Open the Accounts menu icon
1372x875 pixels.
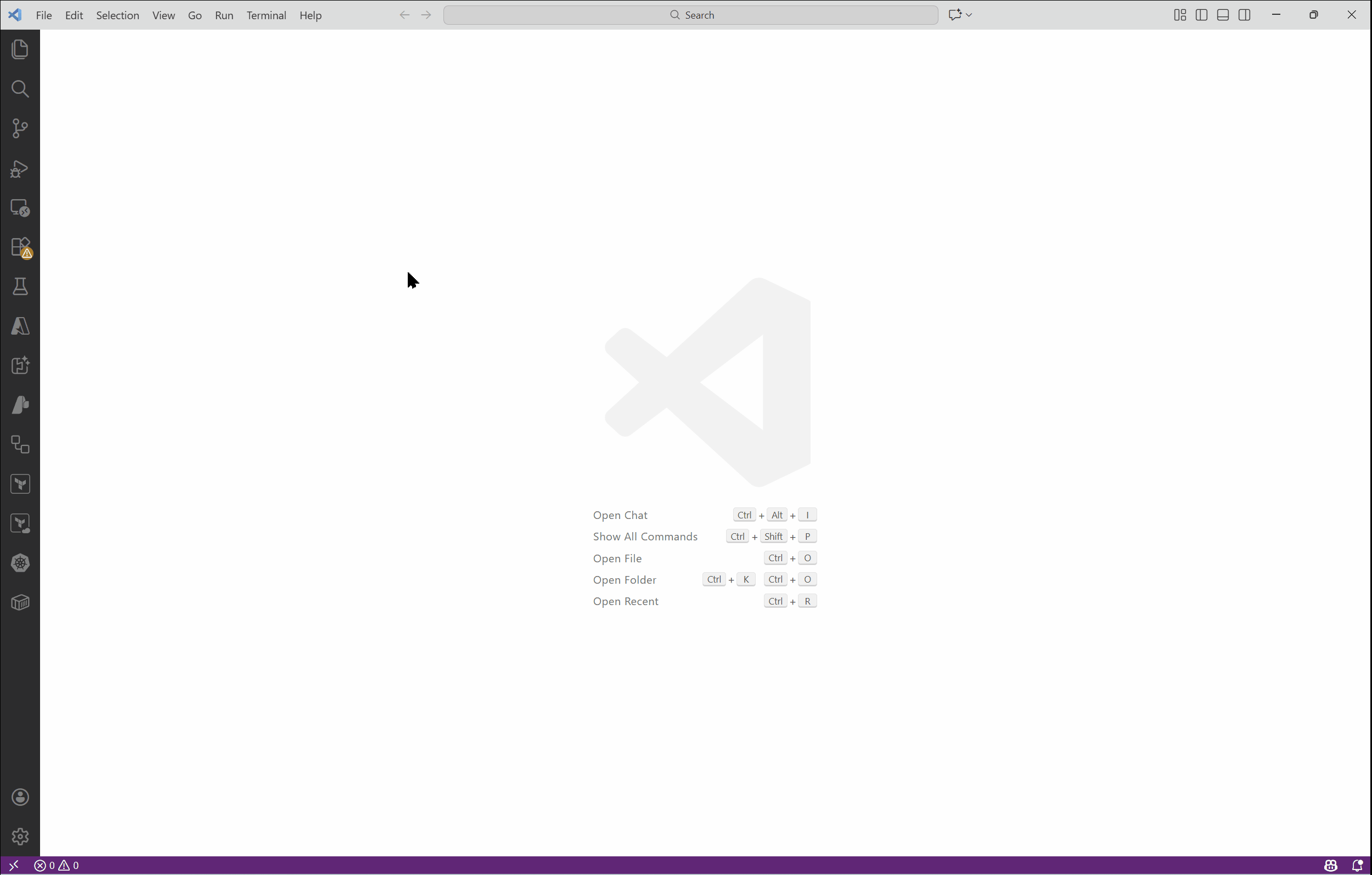coord(20,797)
